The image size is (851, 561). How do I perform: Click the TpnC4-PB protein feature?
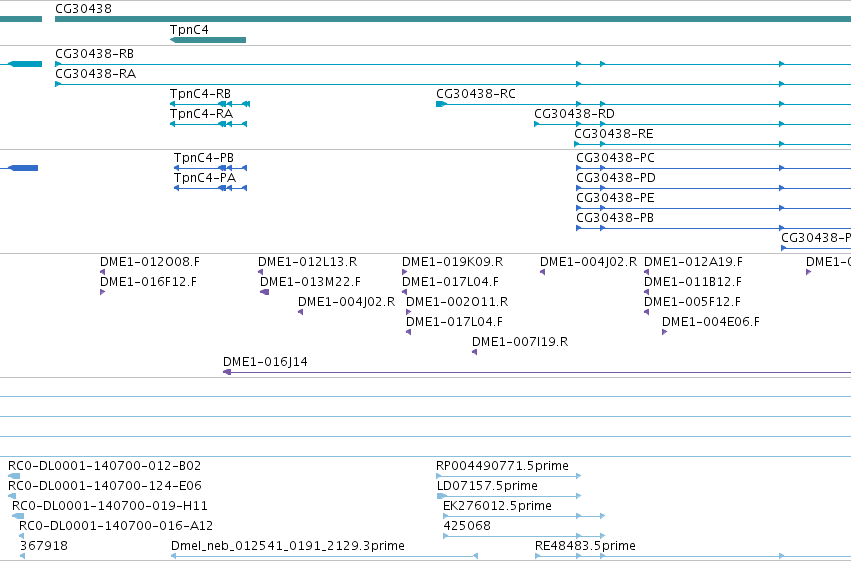point(211,168)
